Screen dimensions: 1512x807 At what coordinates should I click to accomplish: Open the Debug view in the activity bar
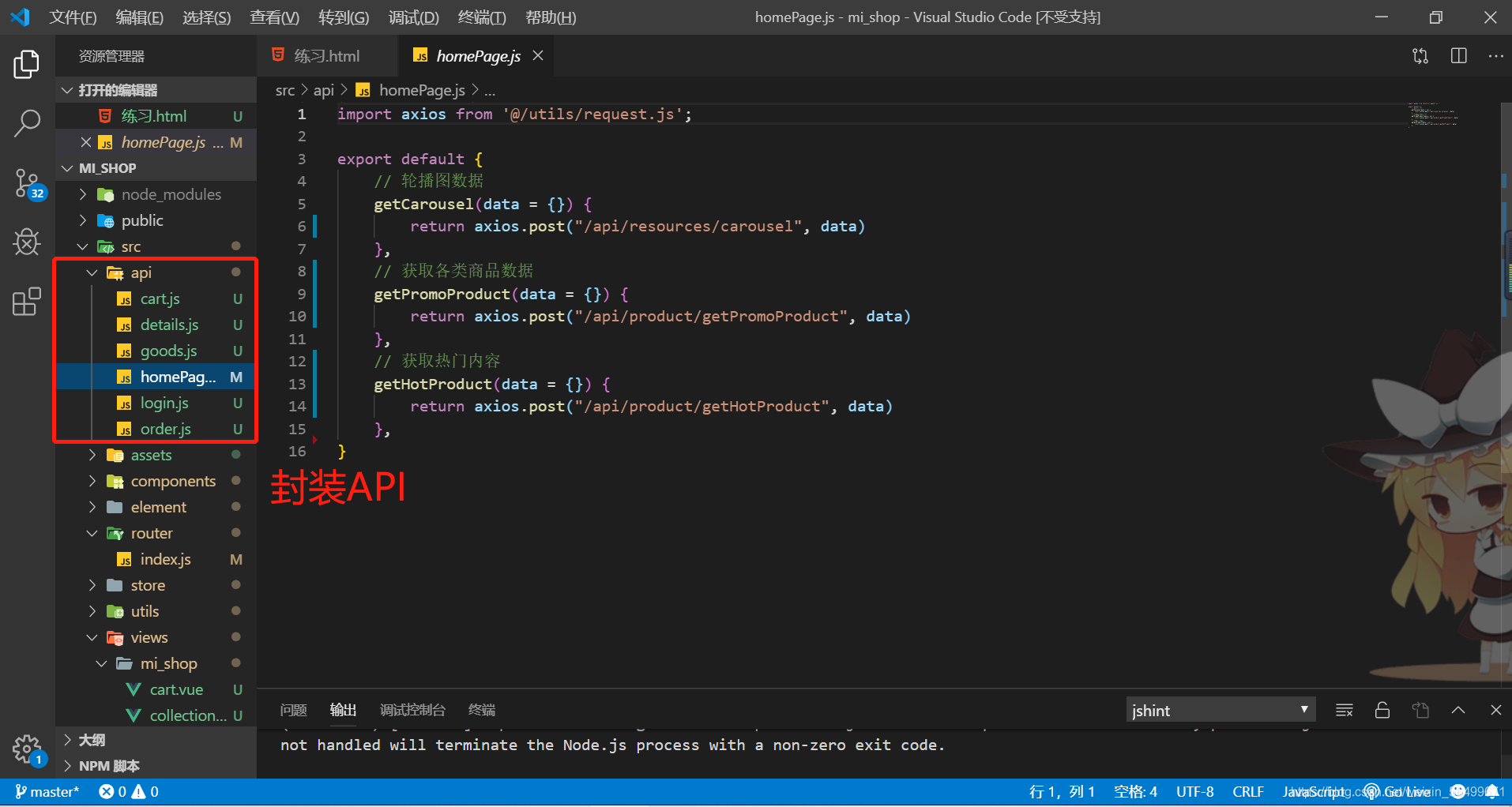click(27, 242)
